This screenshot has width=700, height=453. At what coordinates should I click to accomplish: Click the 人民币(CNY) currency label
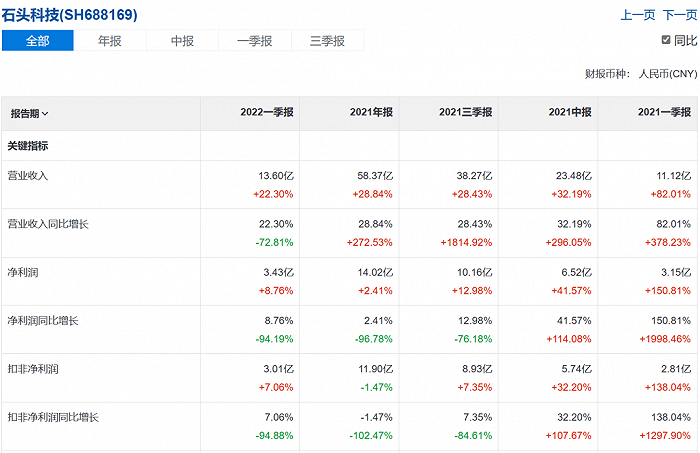coord(668,74)
